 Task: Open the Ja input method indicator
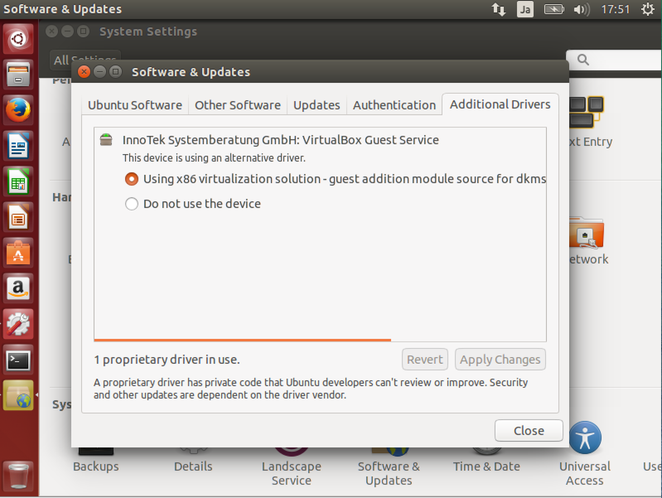tap(525, 9)
